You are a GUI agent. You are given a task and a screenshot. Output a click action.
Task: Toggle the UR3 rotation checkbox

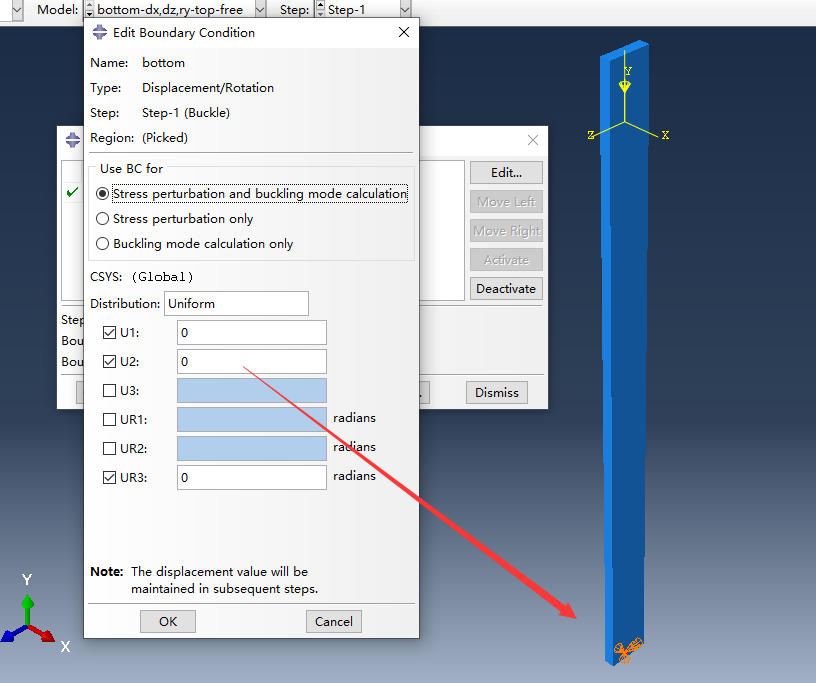click(x=110, y=478)
